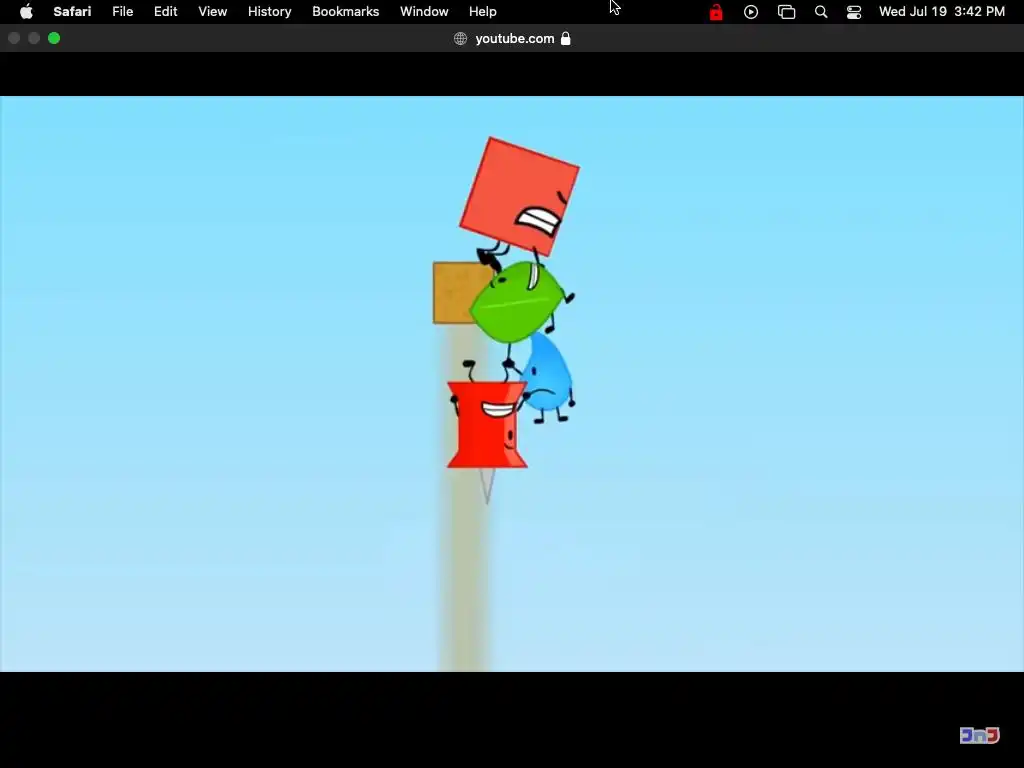Open the View menu
1024x768 pixels.
click(x=212, y=12)
